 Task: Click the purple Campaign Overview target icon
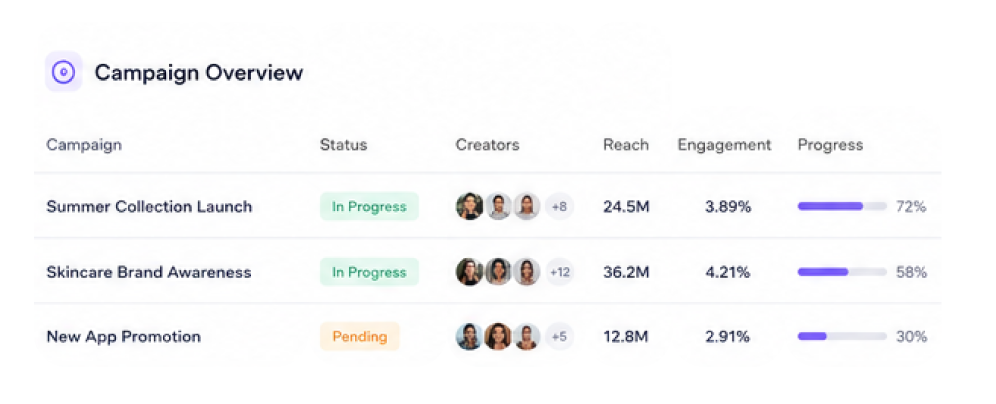[64, 72]
